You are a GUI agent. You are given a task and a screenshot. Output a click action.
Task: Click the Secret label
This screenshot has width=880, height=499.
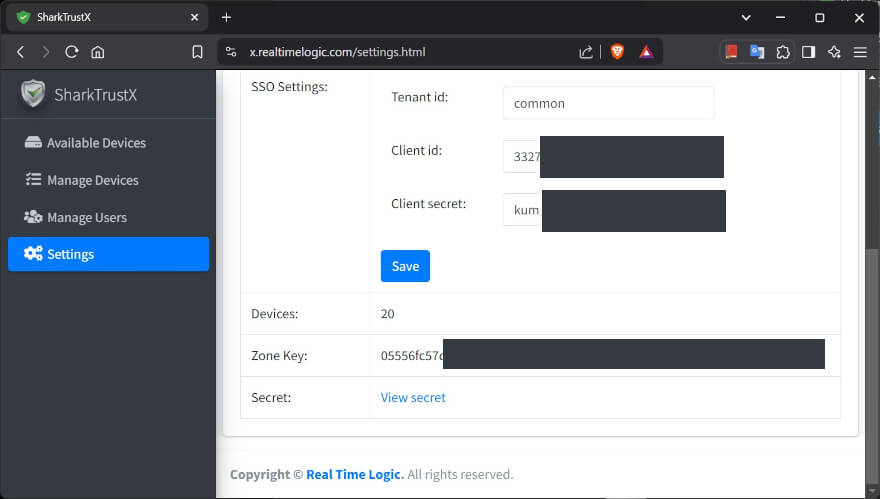click(271, 398)
